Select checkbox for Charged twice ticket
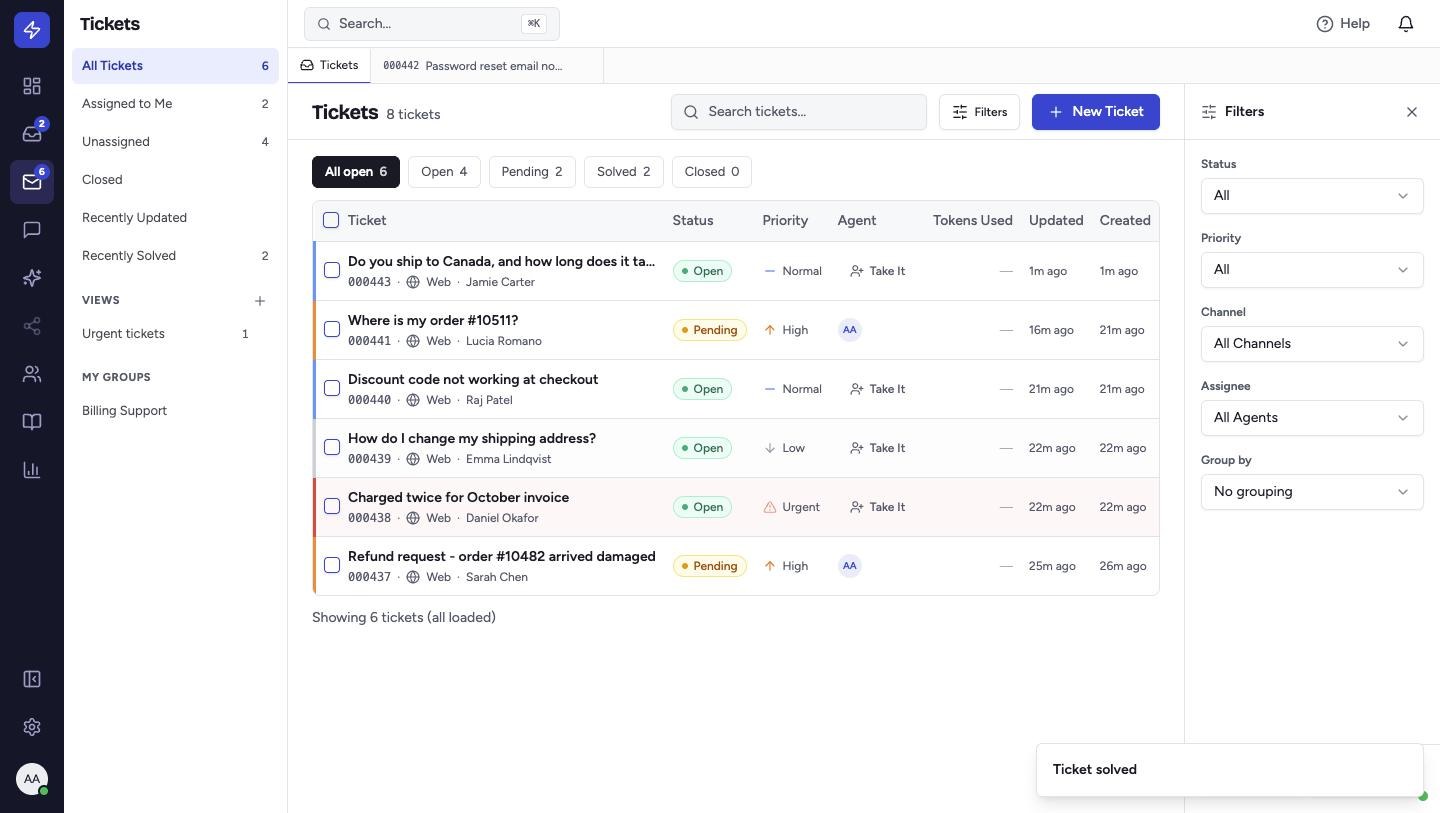The height and width of the screenshot is (813, 1440). tap(332, 506)
